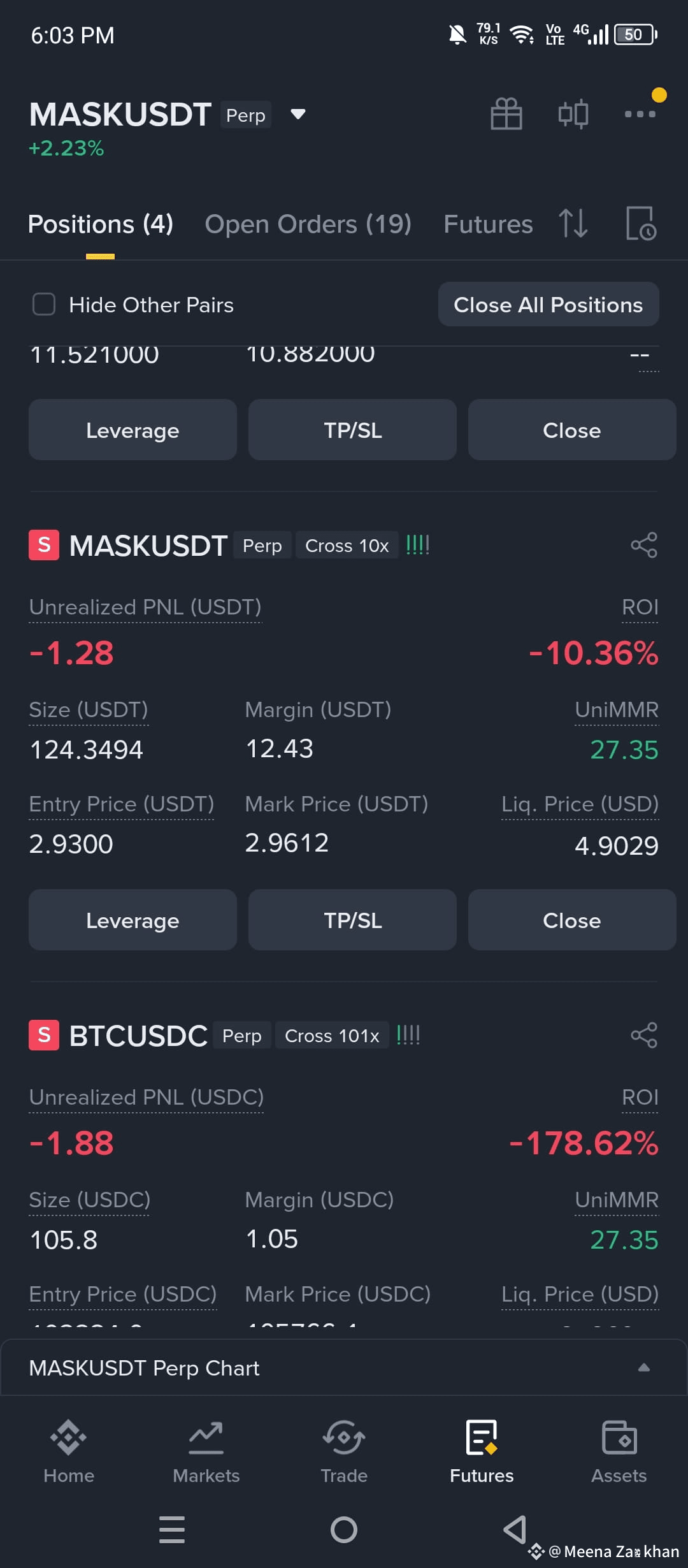Screen dimensions: 688x1568
Task: Open the gift rewards icon
Action: click(x=506, y=114)
